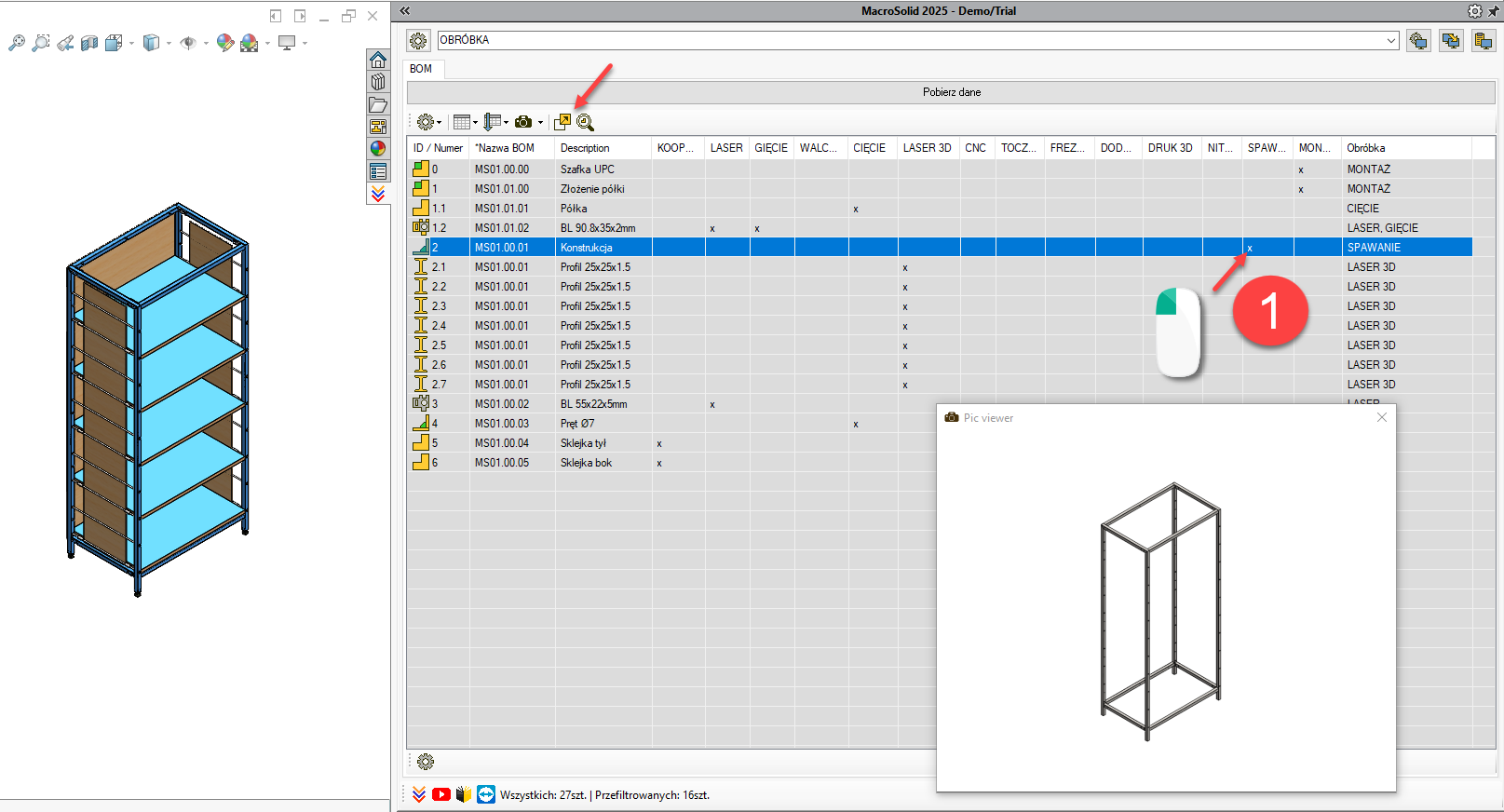
Task: Open the OBRÓBKA combo box dropdown
Action: pyautogui.click(x=1391, y=41)
